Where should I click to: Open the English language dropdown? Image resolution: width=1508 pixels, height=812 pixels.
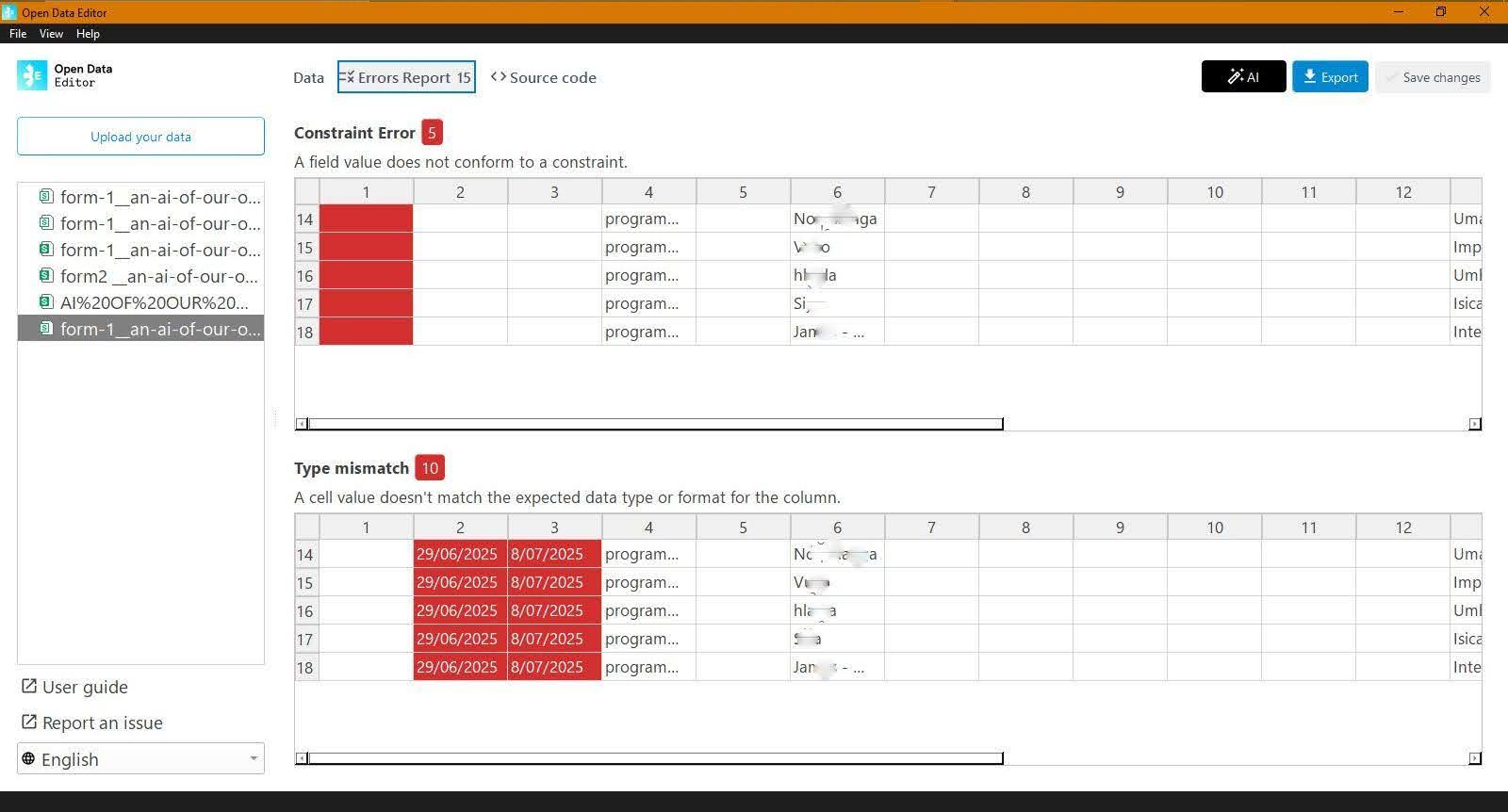coord(140,759)
